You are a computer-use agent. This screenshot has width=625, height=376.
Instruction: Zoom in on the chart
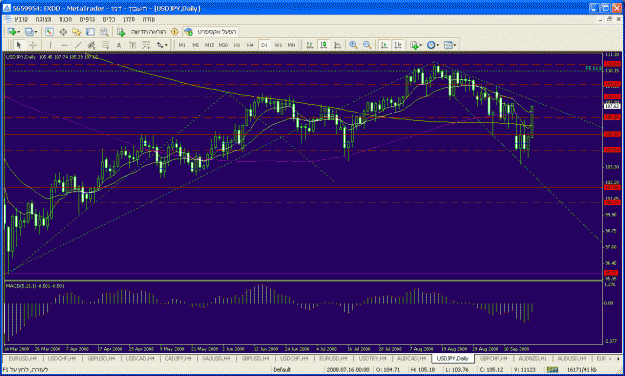coord(353,45)
